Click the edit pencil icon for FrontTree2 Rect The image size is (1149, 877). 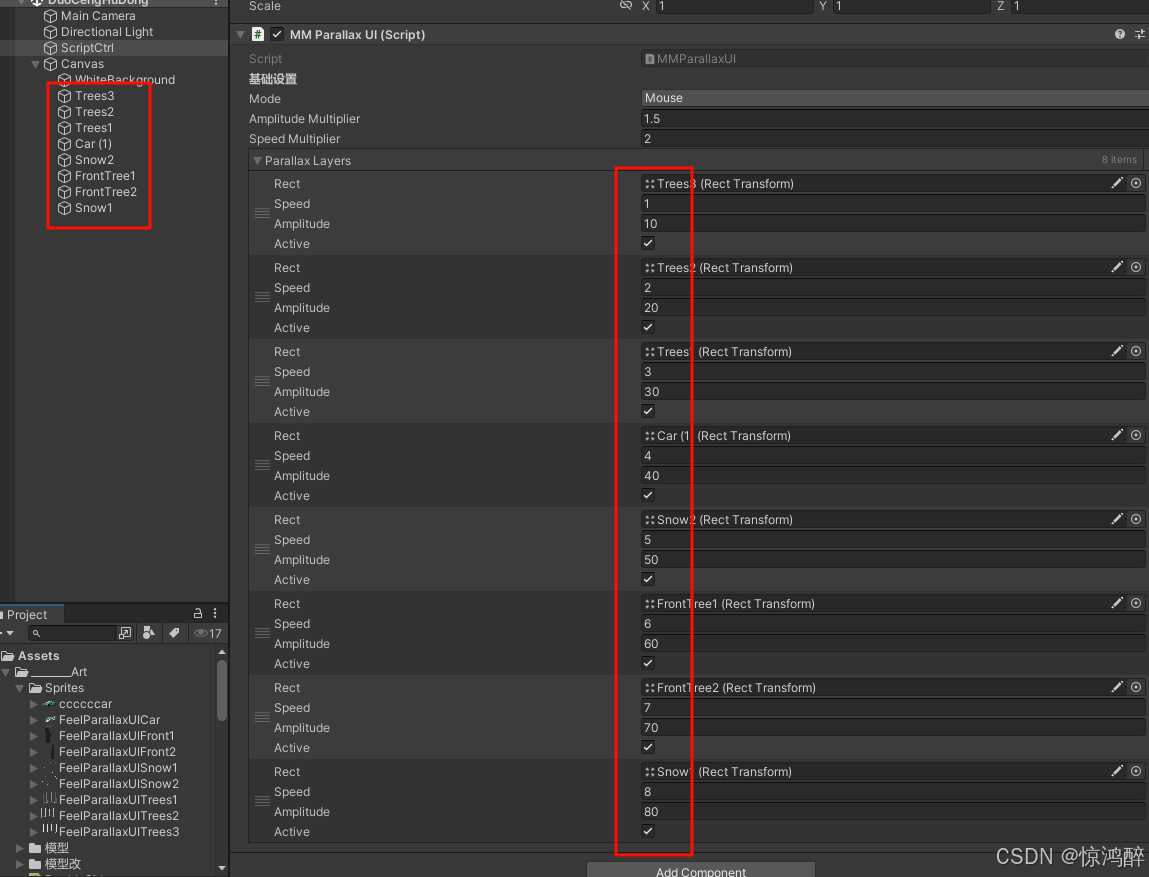pos(1117,687)
